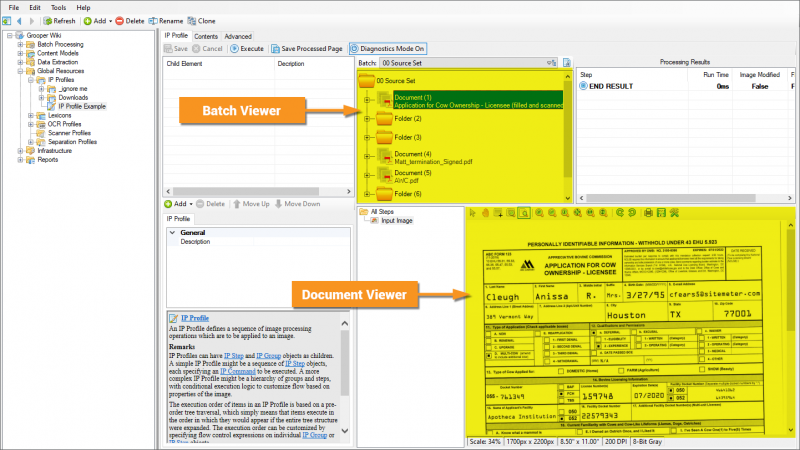
Task: Expand the Lexicons tree node
Action: [x=31, y=115]
